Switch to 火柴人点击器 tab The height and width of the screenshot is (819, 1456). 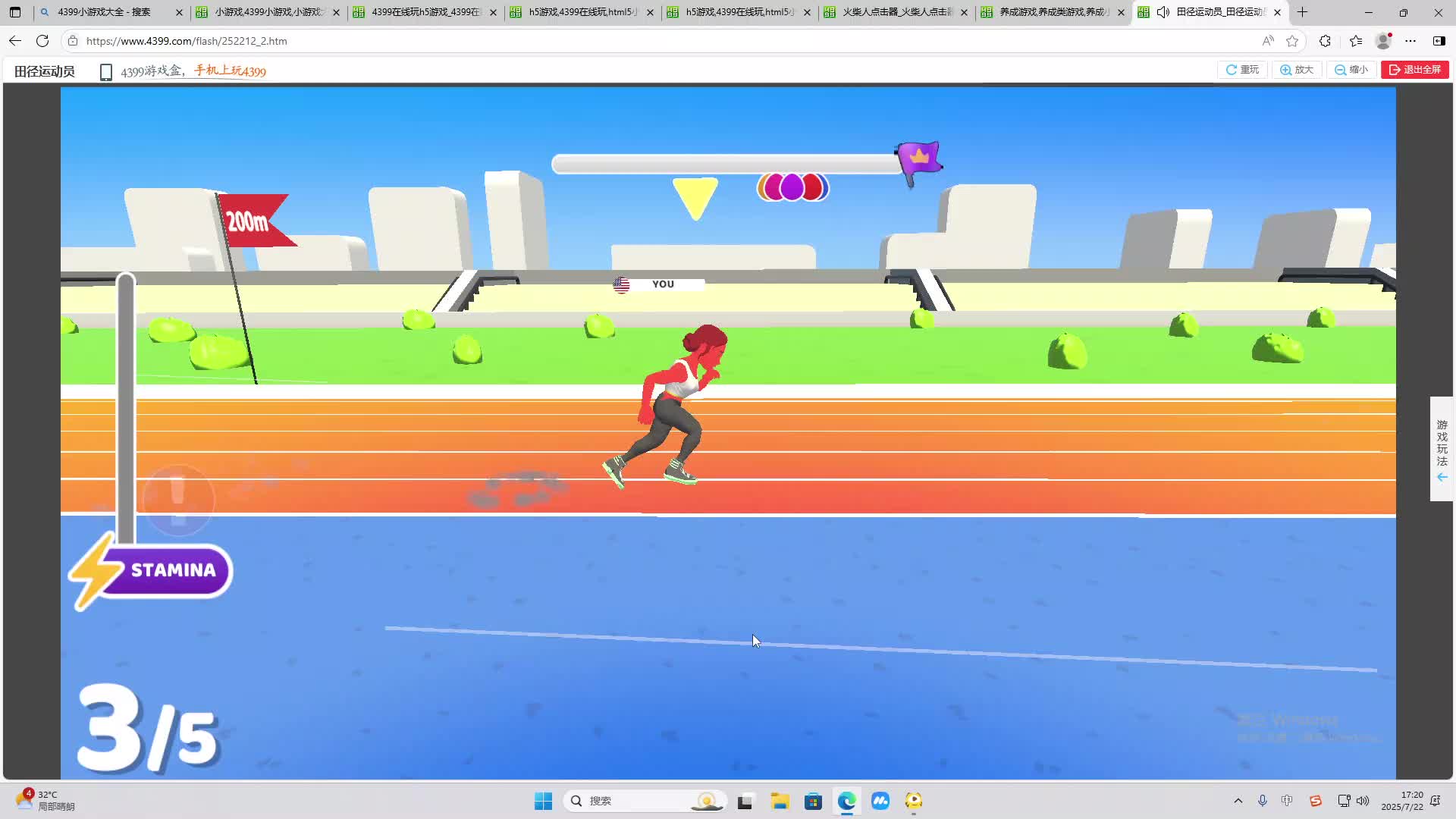tap(895, 12)
